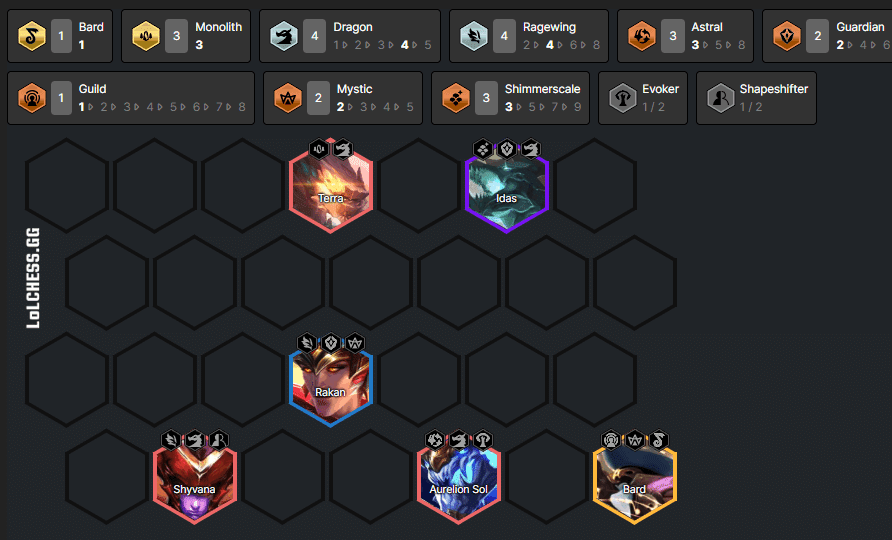Select the Guild trait icon

(x=32, y=98)
